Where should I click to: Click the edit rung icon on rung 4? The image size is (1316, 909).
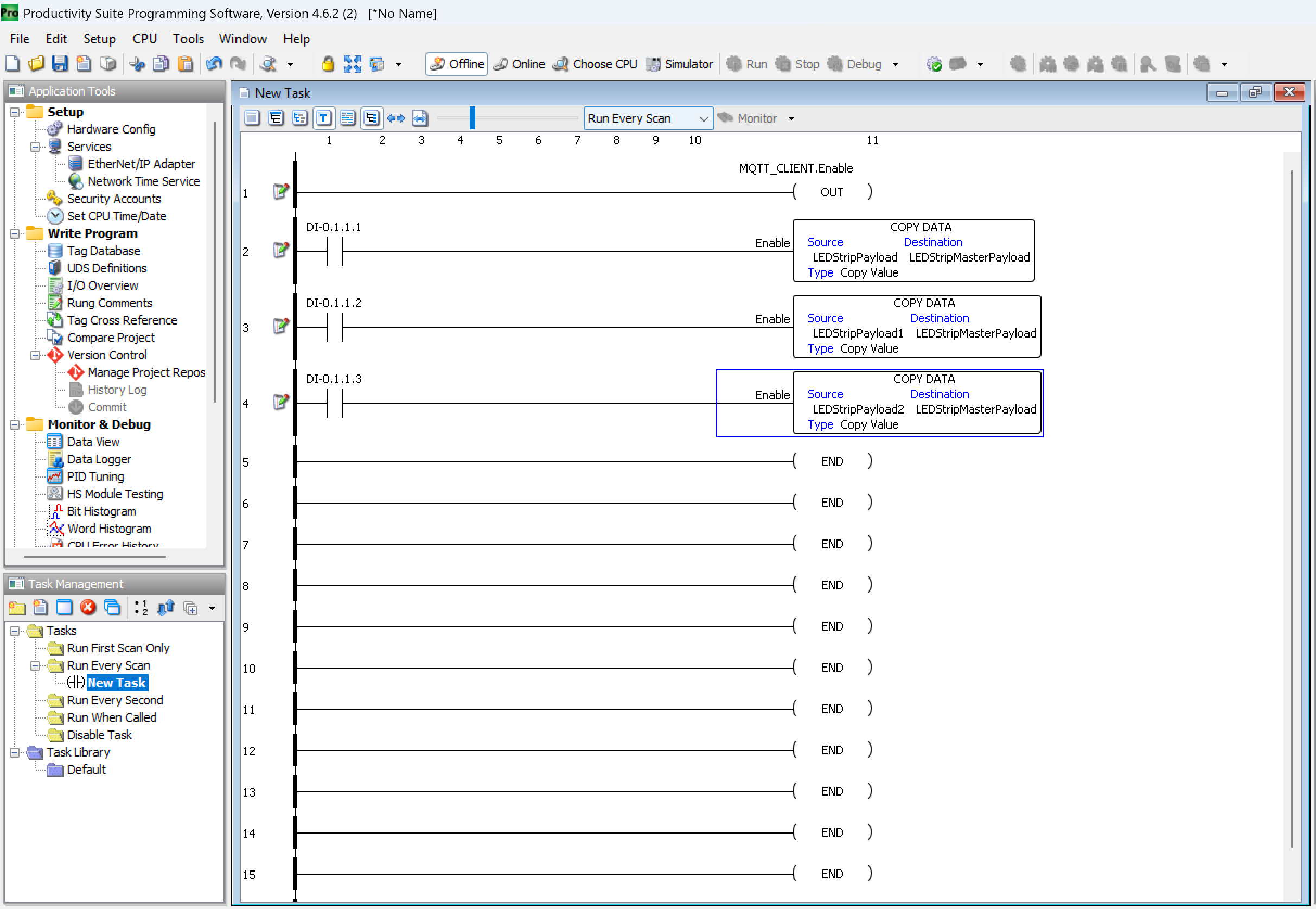[281, 402]
